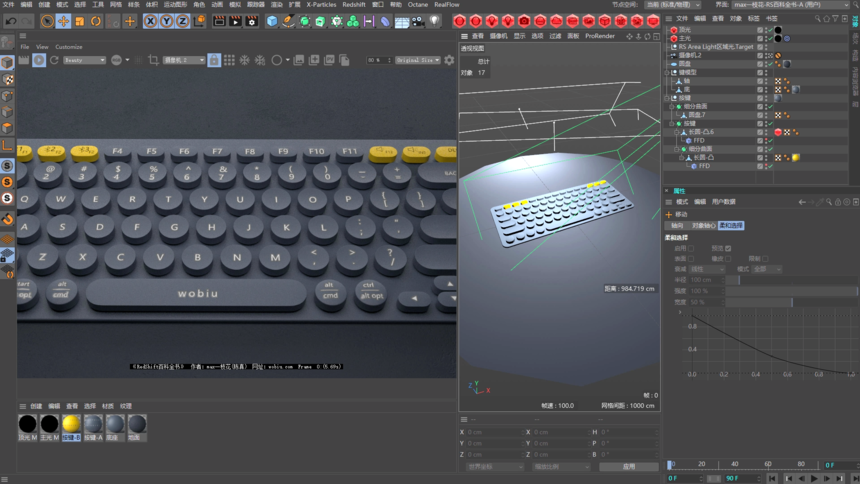
Task: Open the 模式 mode dropdown
Action: click(767, 269)
